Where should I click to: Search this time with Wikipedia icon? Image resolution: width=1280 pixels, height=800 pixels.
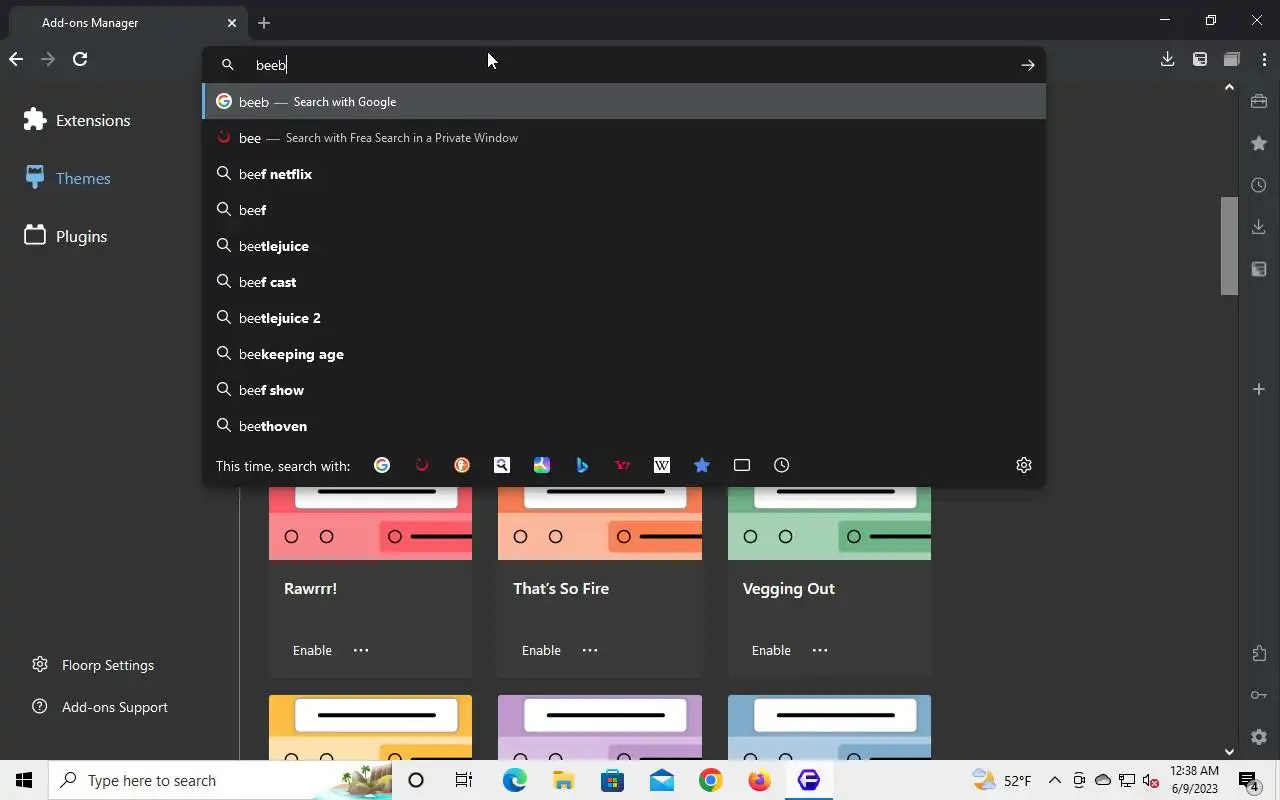[662, 465]
